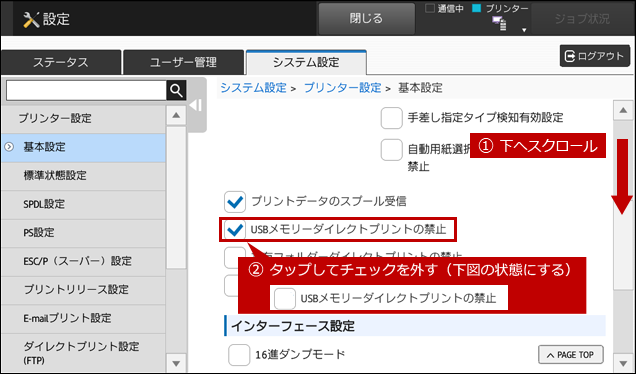The image size is (636, 374).
Task: Click the blue circle arrow beside 基本設定
Action: coord(9,147)
